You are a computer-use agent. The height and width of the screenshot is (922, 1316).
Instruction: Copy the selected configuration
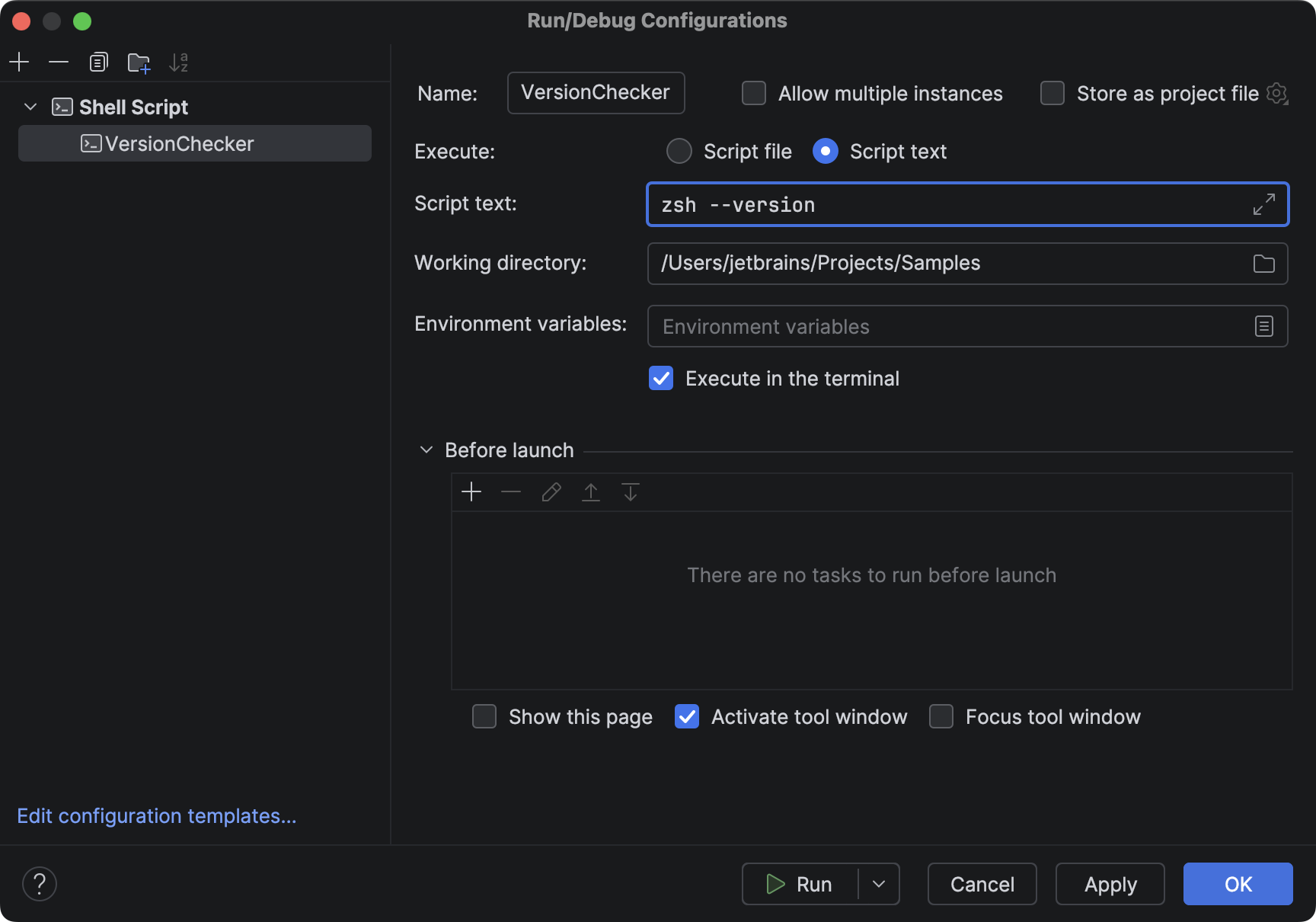[x=98, y=62]
